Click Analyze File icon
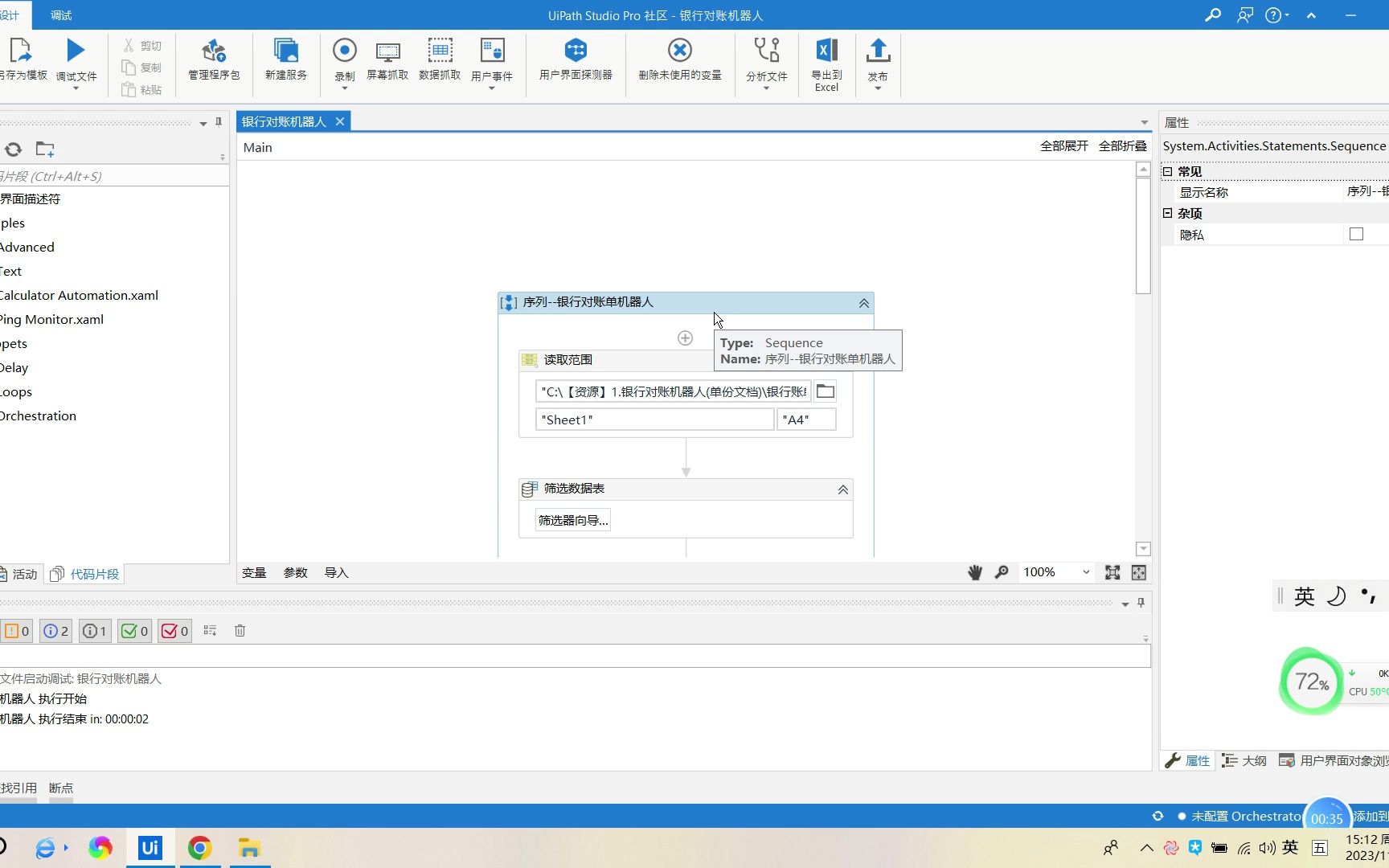The image size is (1389, 868). (767, 51)
